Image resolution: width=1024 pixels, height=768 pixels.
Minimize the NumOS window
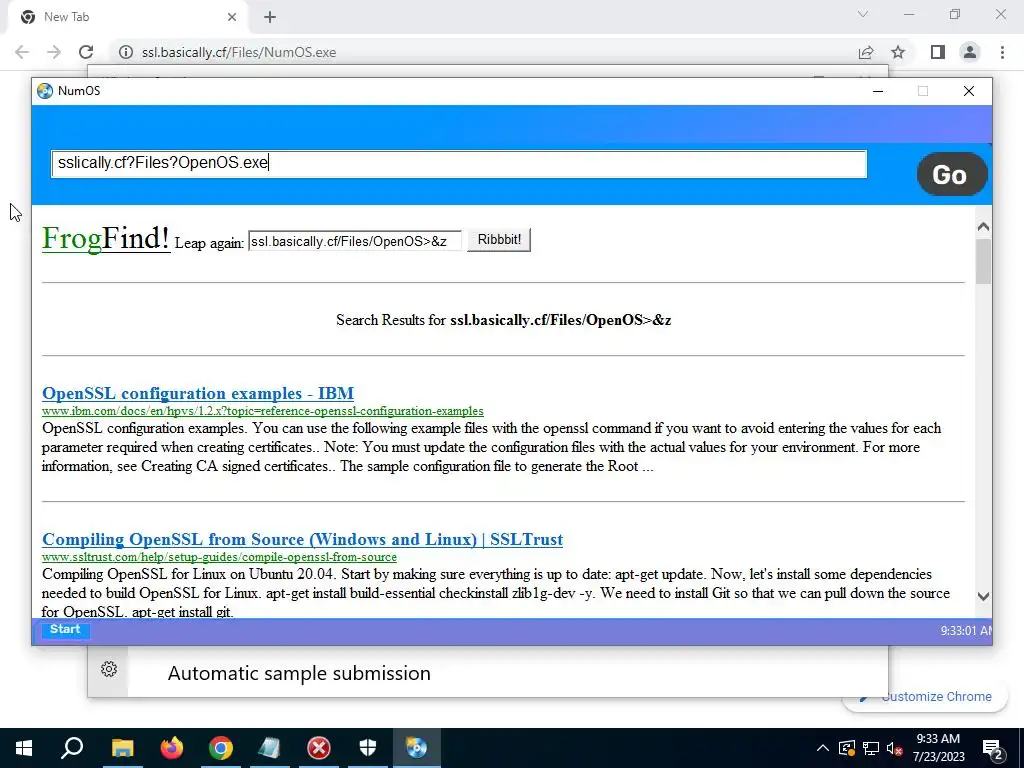[x=878, y=91]
